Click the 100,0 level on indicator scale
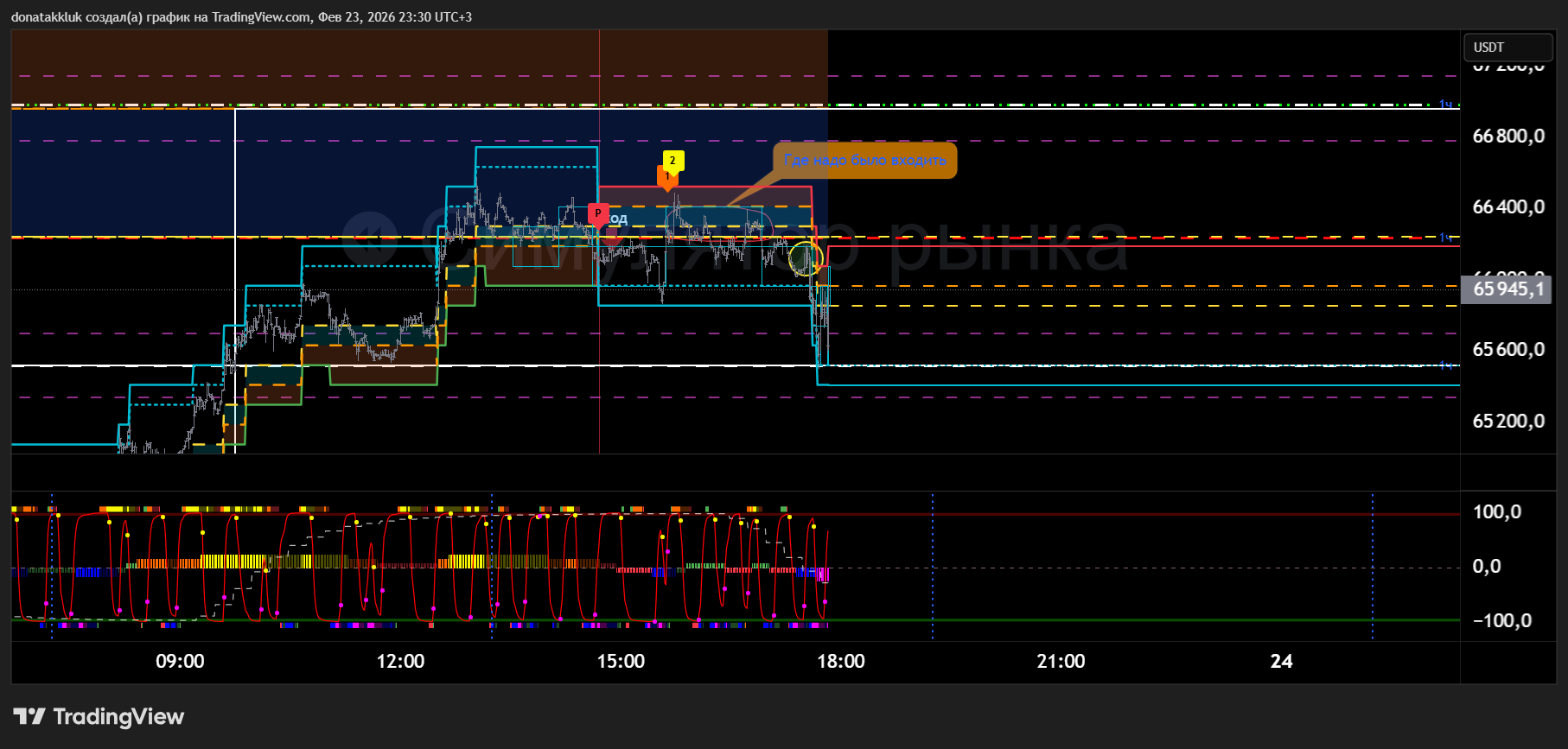 pyautogui.click(x=1496, y=512)
